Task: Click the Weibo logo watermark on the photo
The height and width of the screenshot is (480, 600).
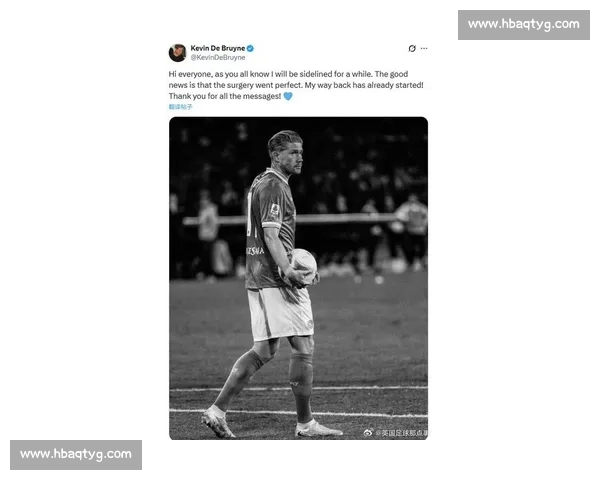Action: [x=367, y=432]
